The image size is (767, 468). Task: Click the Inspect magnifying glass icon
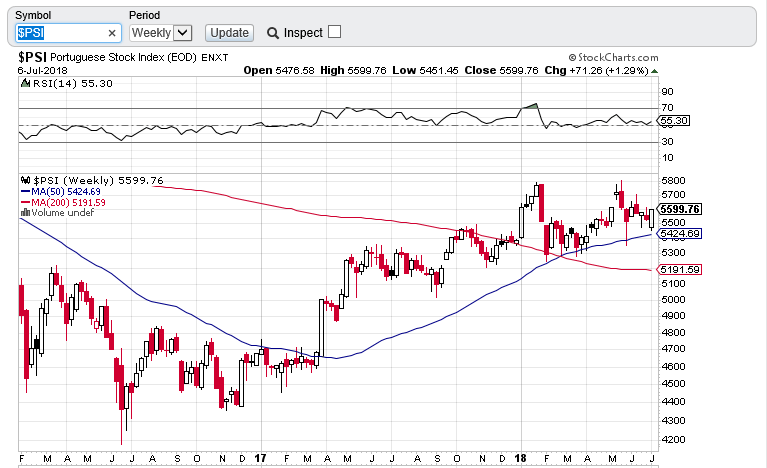pos(272,33)
